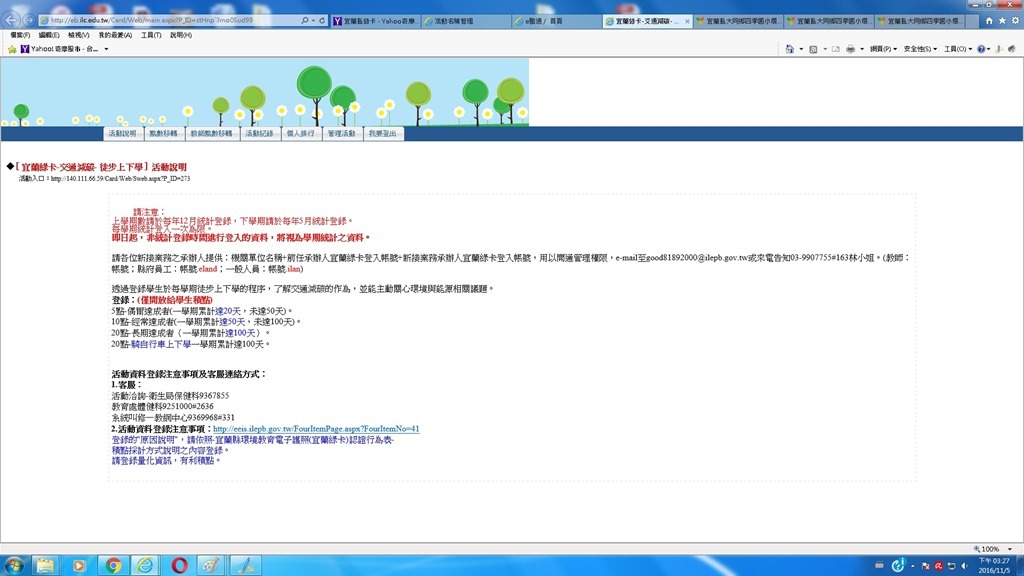Open the 檢視(V) menu
Image resolution: width=1024 pixels, height=576 pixels.
coord(78,35)
